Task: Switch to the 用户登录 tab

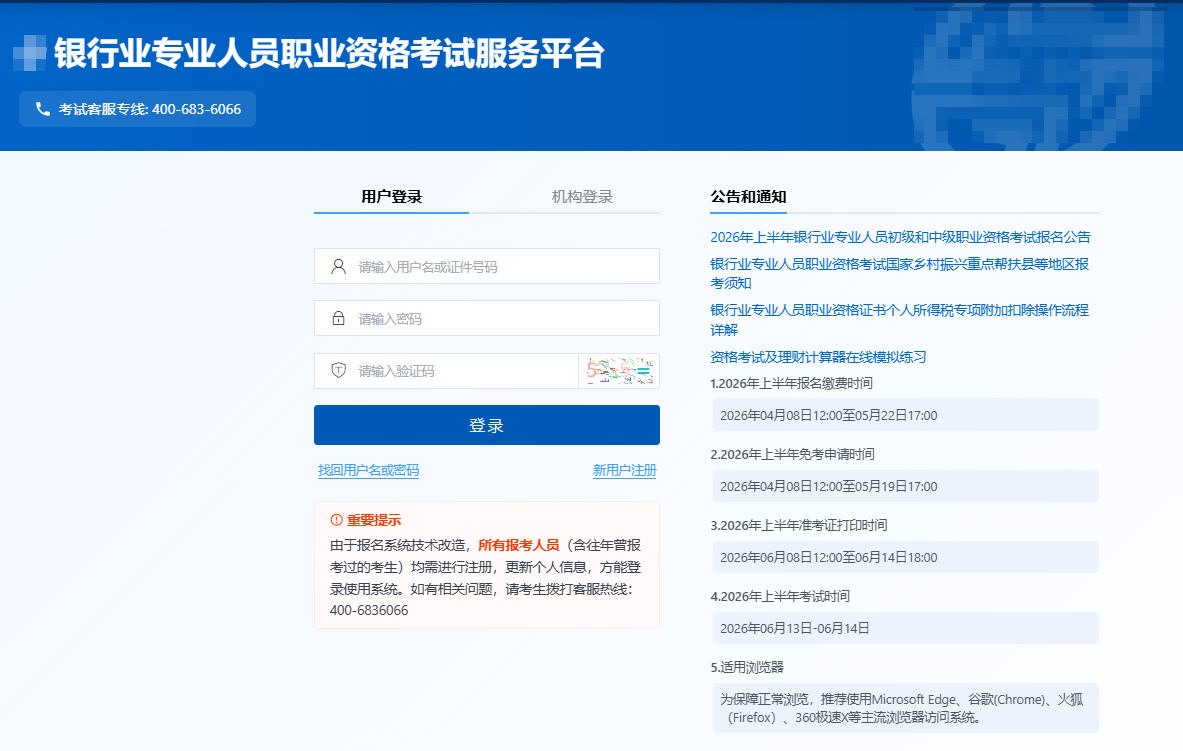Action: pyautogui.click(x=391, y=197)
